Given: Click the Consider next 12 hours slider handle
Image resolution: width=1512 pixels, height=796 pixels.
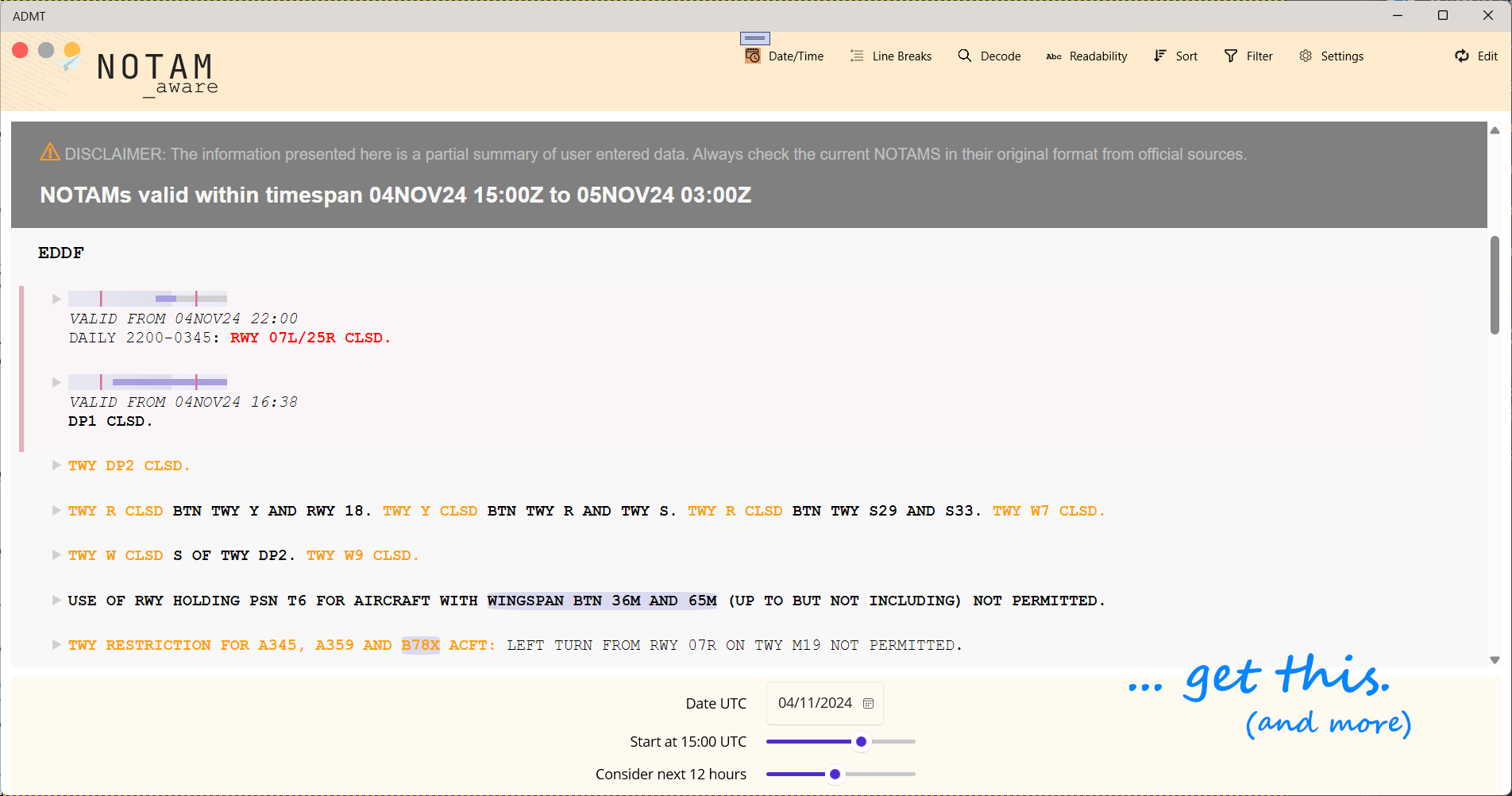Looking at the screenshot, I should click(x=835, y=775).
